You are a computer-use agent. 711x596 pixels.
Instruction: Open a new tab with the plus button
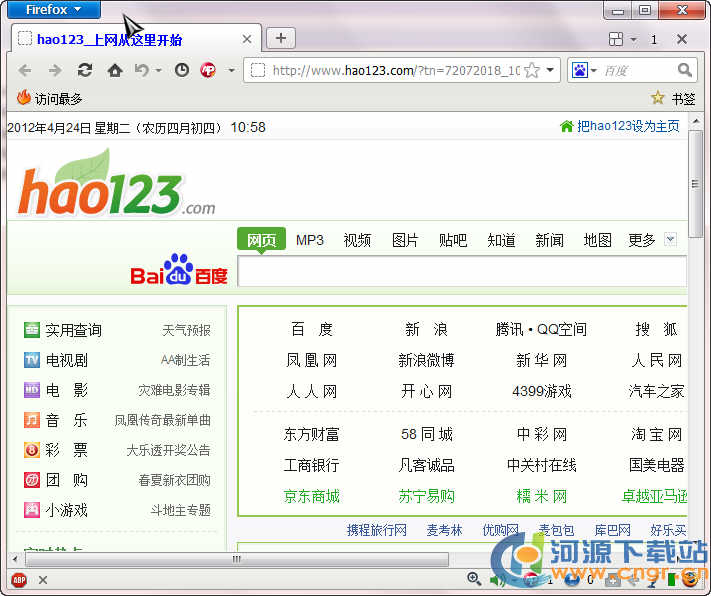(x=281, y=38)
